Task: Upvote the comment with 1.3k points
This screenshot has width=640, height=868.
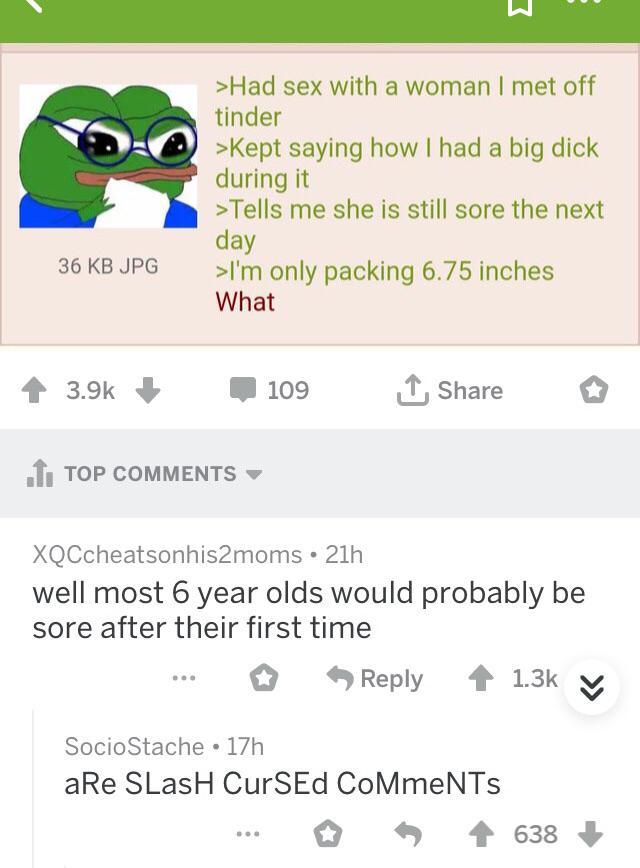Action: pos(481,678)
